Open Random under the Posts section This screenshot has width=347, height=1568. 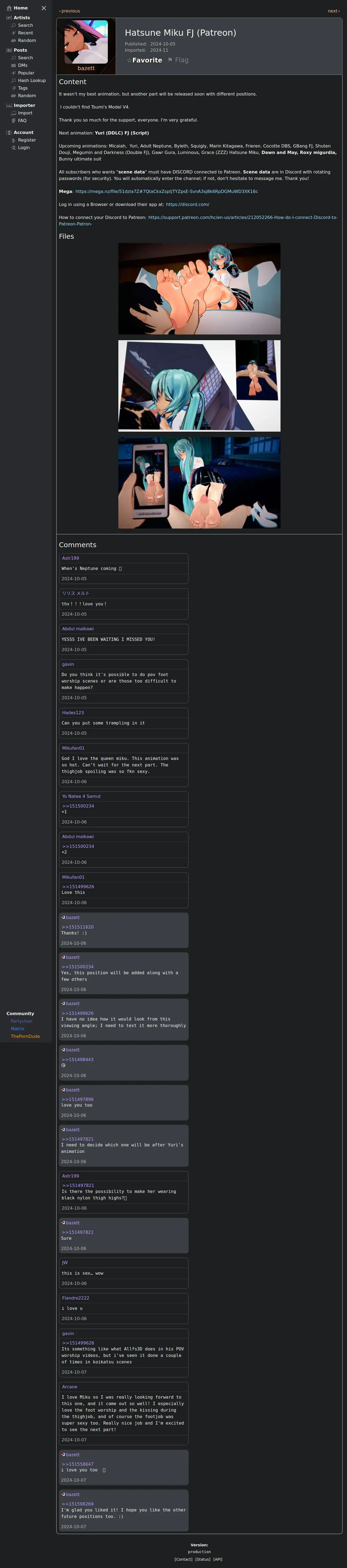click(27, 96)
